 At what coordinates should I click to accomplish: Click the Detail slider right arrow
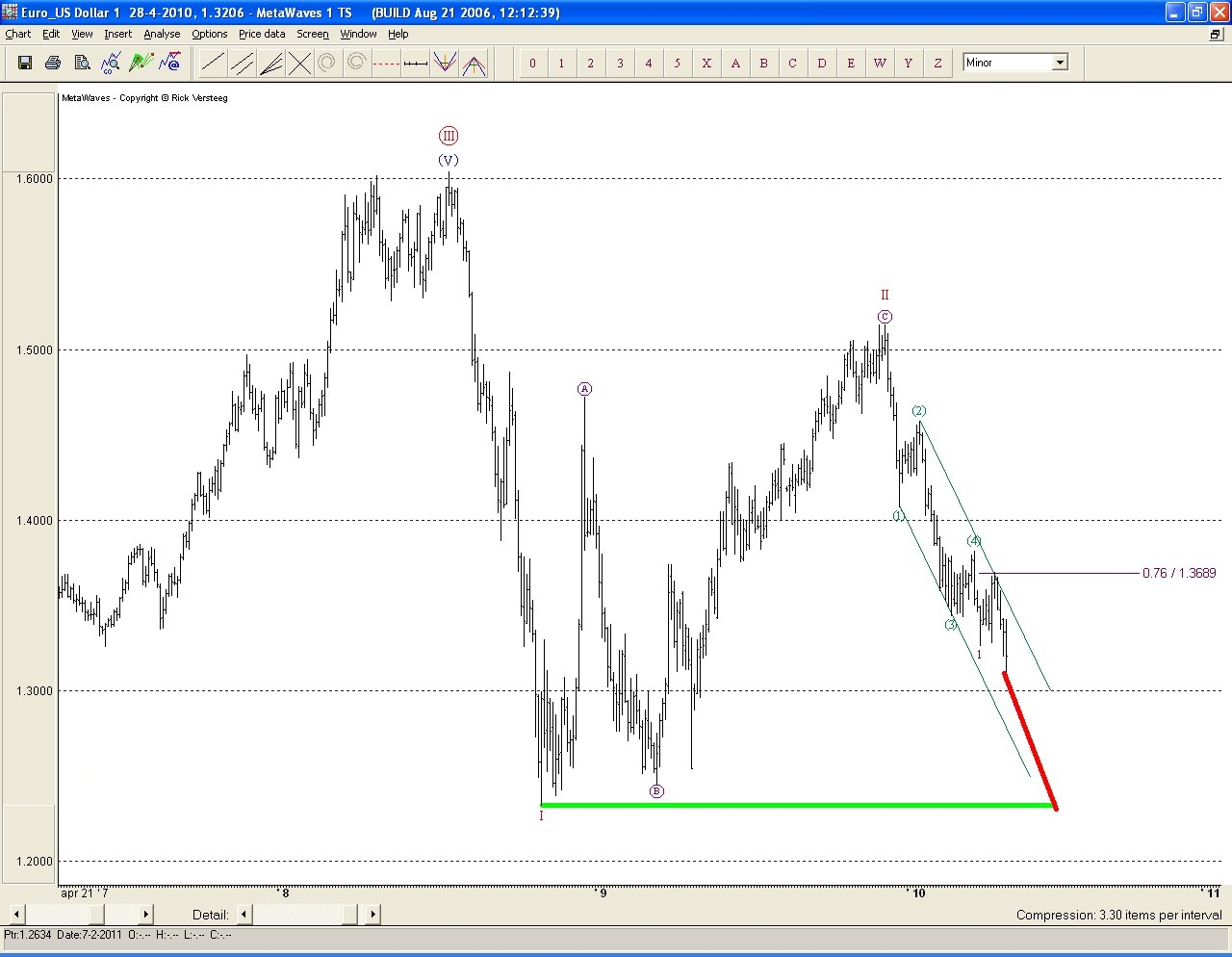tap(372, 914)
